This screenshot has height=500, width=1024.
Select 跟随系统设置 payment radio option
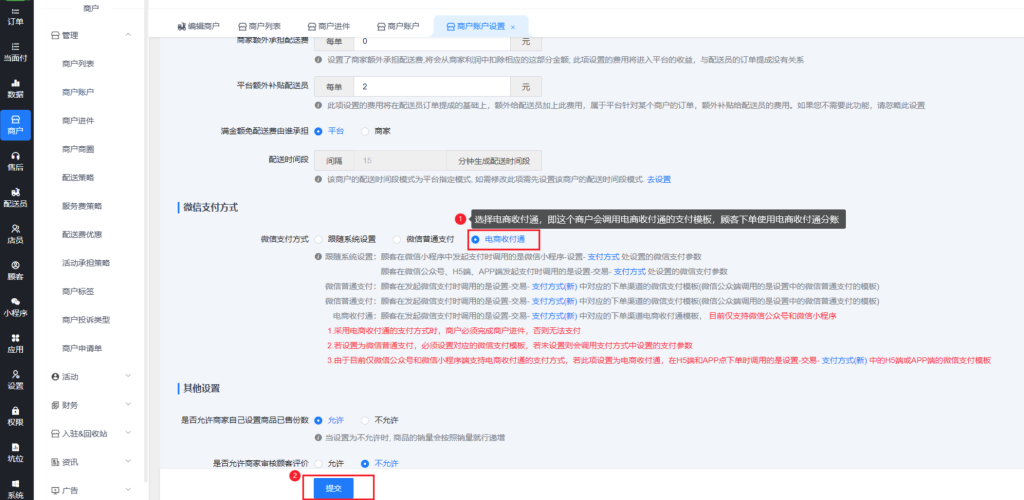[319, 239]
